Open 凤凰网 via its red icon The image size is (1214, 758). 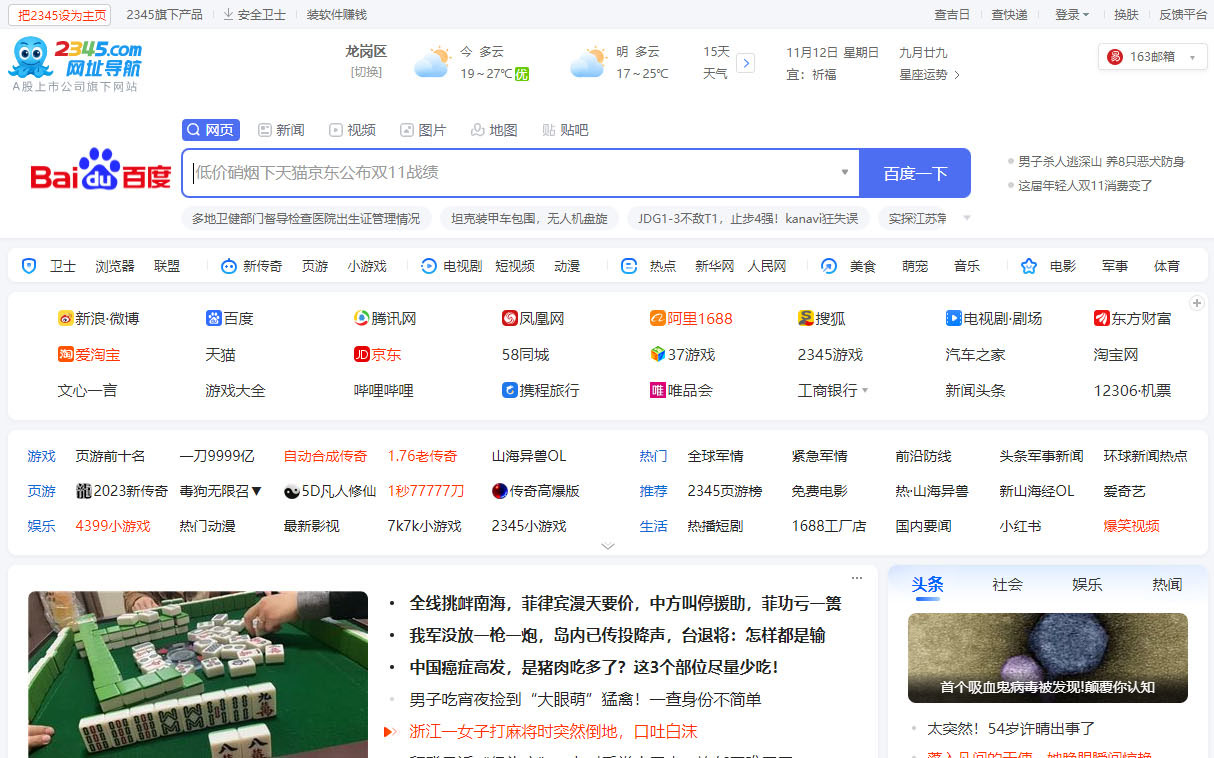coord(509,318)
